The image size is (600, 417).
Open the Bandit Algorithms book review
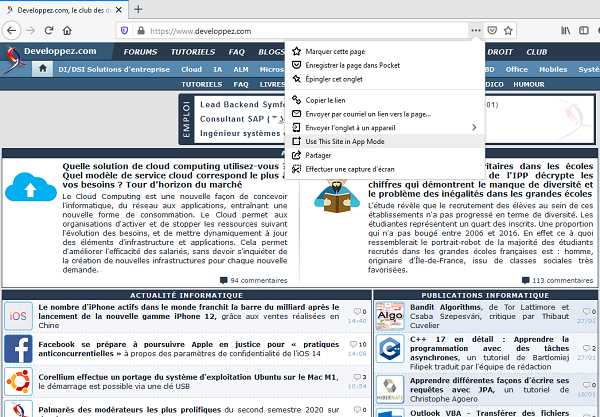point(490,316)
